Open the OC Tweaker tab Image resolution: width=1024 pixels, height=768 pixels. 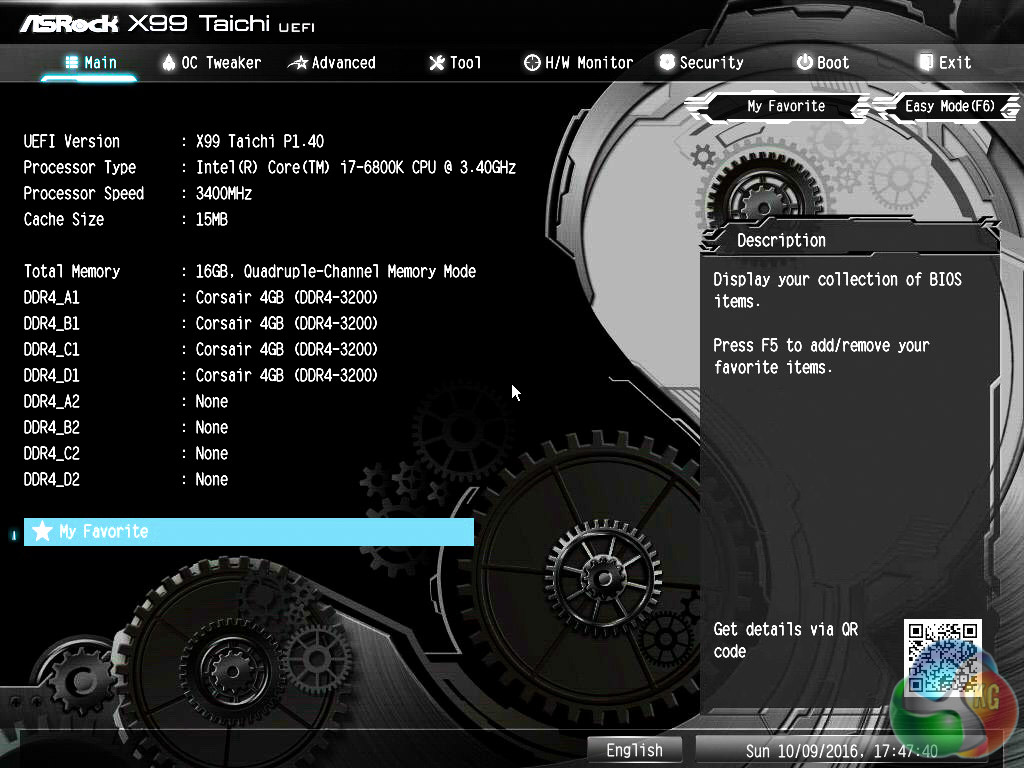212,63
